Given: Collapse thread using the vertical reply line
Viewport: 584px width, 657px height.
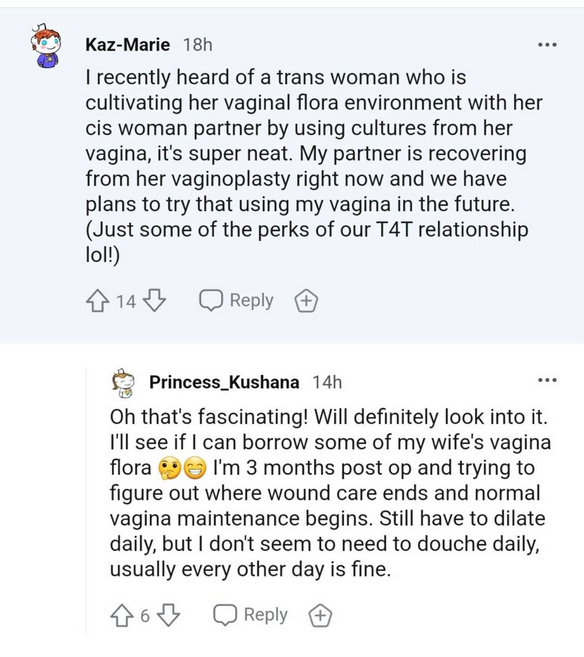Looking at the screenshot, I should tap(86, 501).
